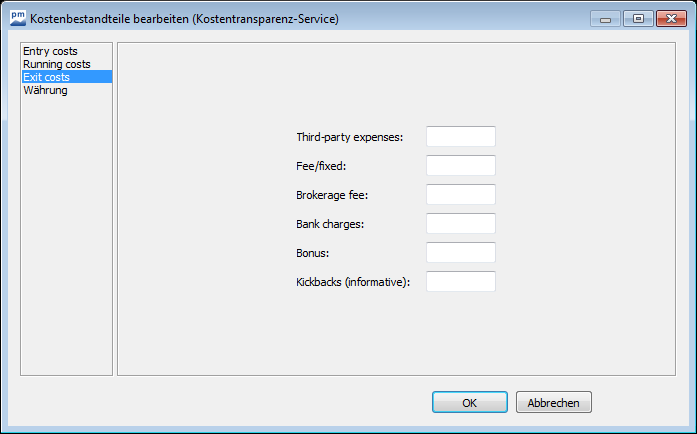Click the Bank charges text label
The image size is (697, 434).
330,224
